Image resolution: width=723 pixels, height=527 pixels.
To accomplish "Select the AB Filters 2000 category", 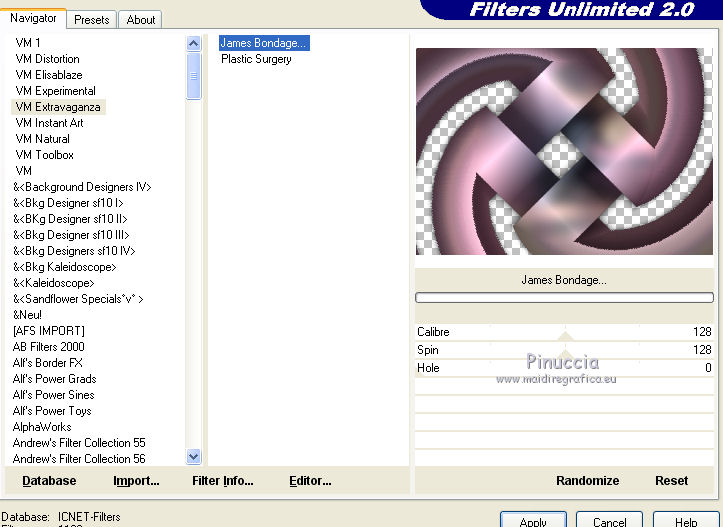I will [49, 347].
